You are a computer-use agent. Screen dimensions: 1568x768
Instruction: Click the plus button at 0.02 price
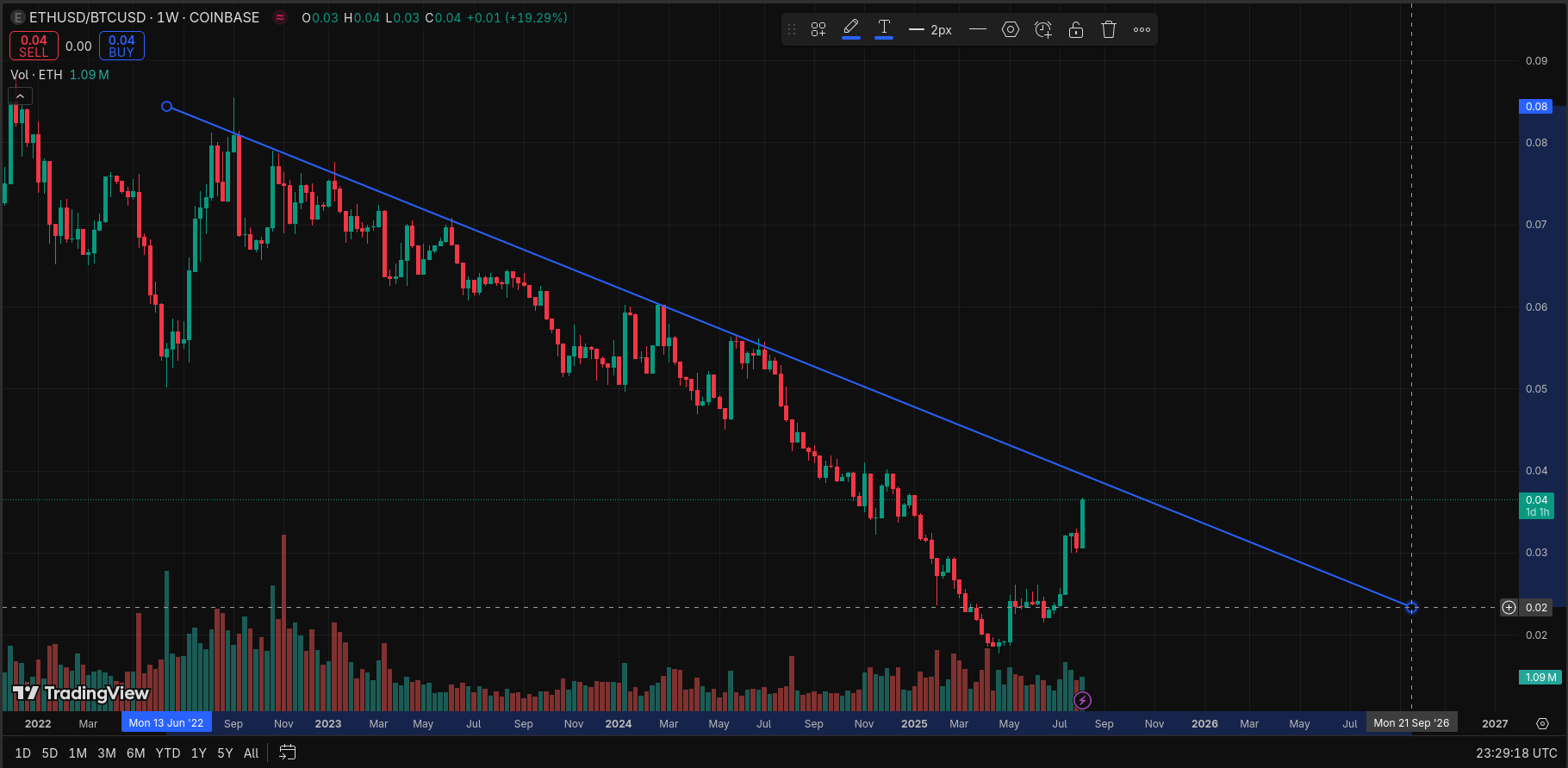1509,608
